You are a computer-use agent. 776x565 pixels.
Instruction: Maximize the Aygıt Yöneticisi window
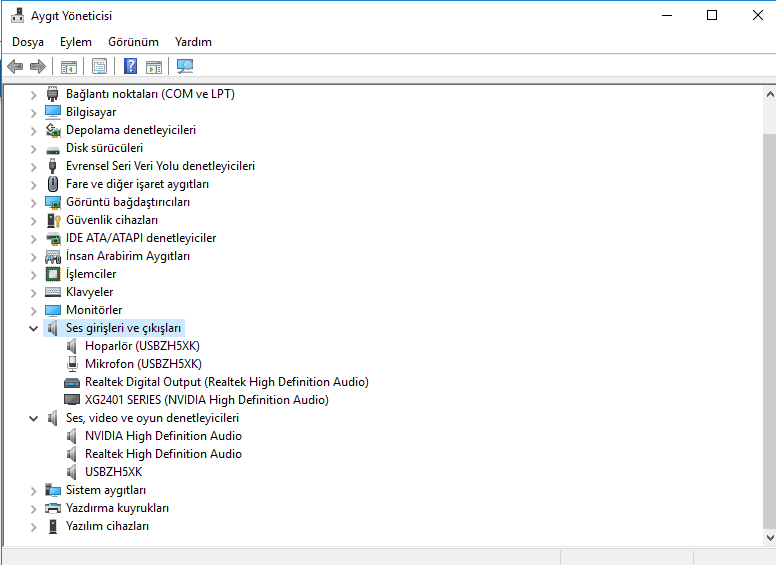(x=712, y=15)
